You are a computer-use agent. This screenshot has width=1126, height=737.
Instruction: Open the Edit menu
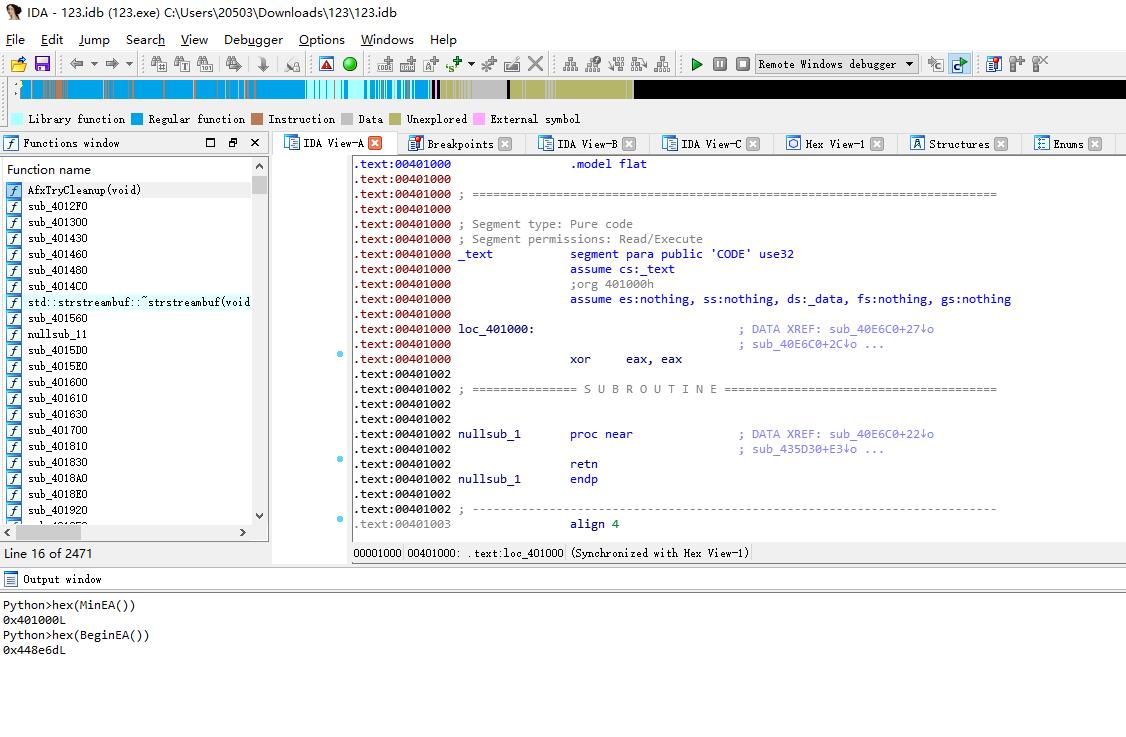click(52, 40)
